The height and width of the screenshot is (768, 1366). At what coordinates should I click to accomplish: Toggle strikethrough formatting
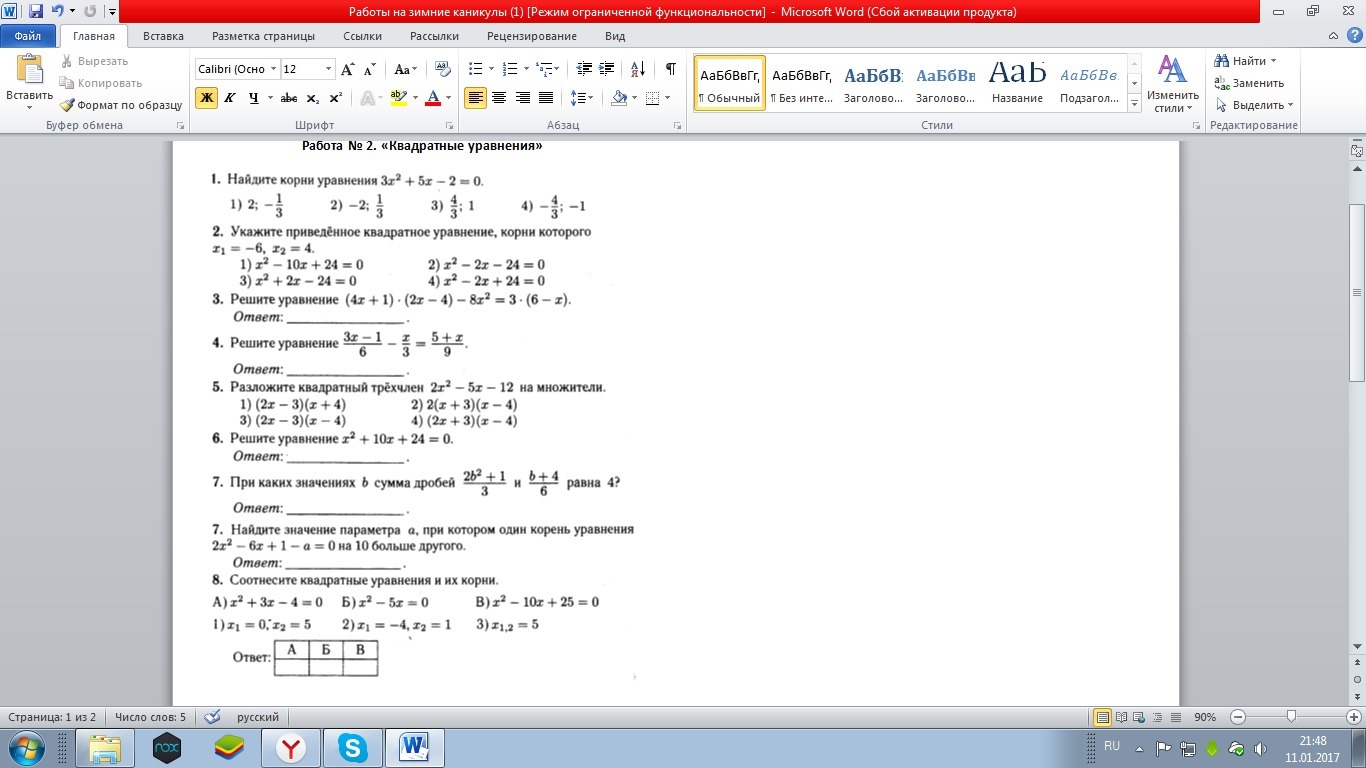(289, 98)
